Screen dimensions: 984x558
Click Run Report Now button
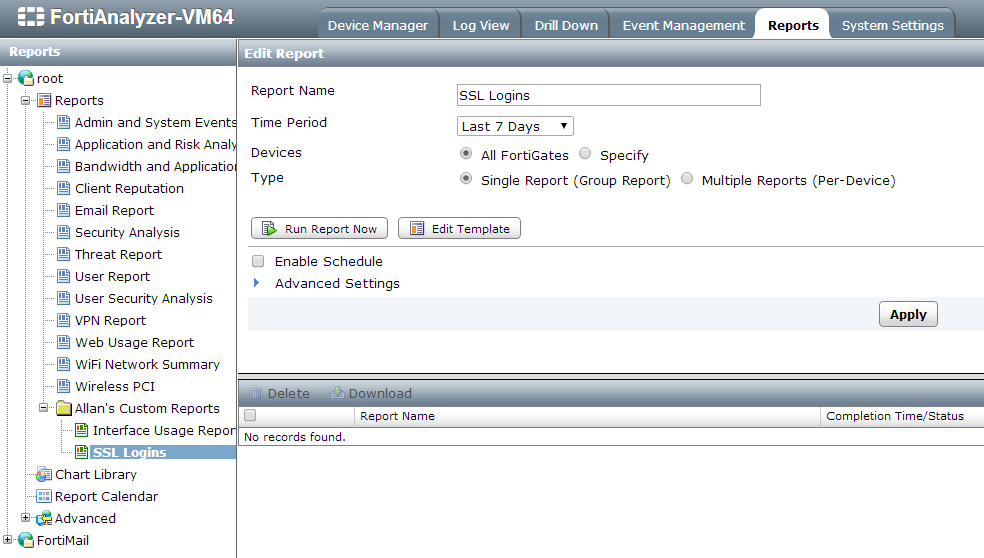319,228
